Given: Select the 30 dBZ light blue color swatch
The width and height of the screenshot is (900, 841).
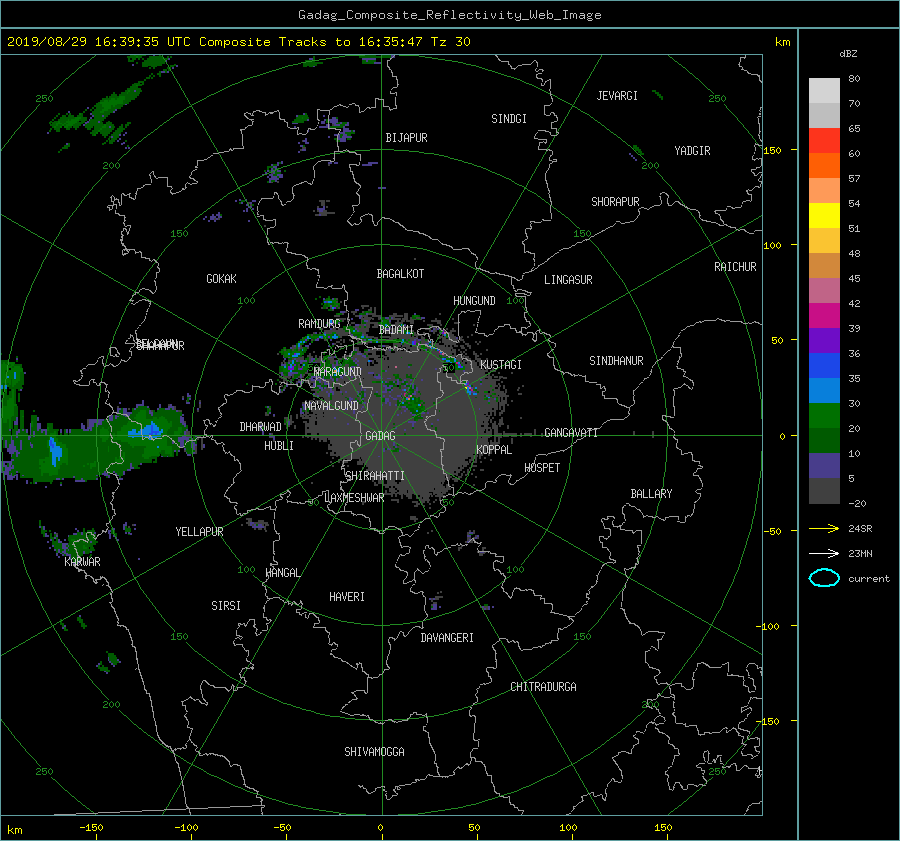Looking at the screenshot, I should 824,391.
